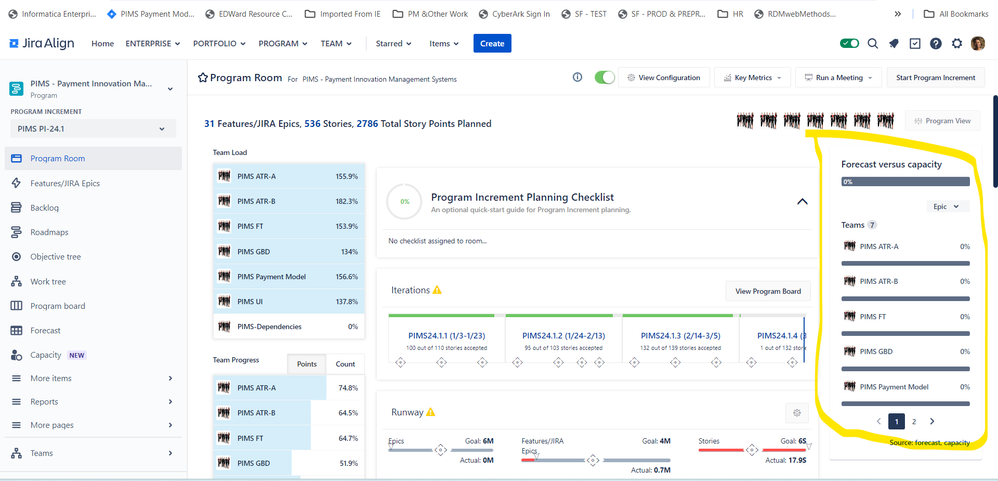Viewport: 998px width, 481px height.
Task: Toggle the green switch in top navigation
Action: [x=849, y=43]
